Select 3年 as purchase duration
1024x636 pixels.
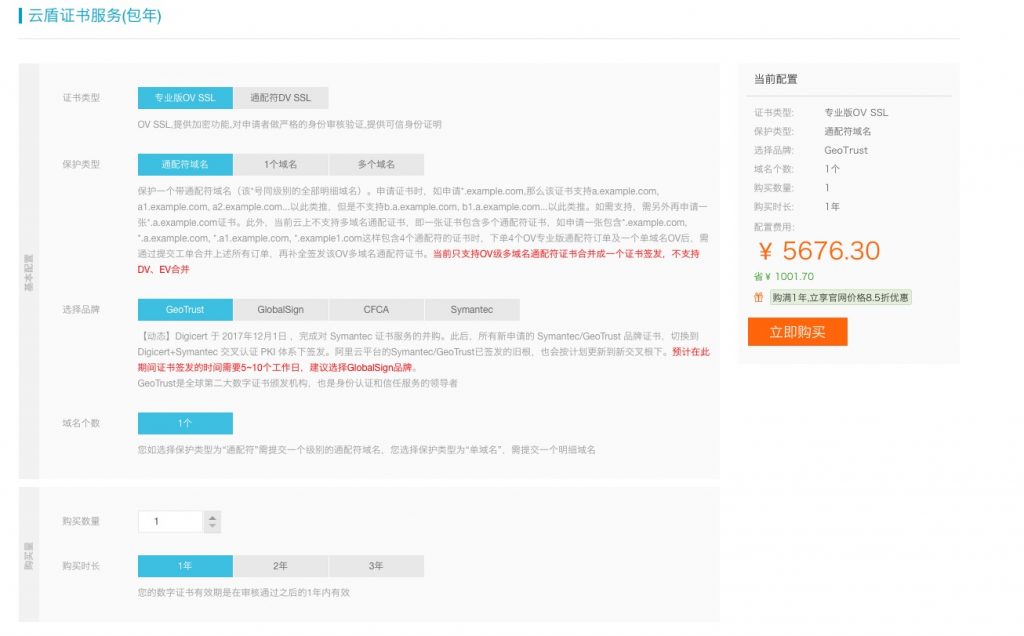(x=376, y=566)
